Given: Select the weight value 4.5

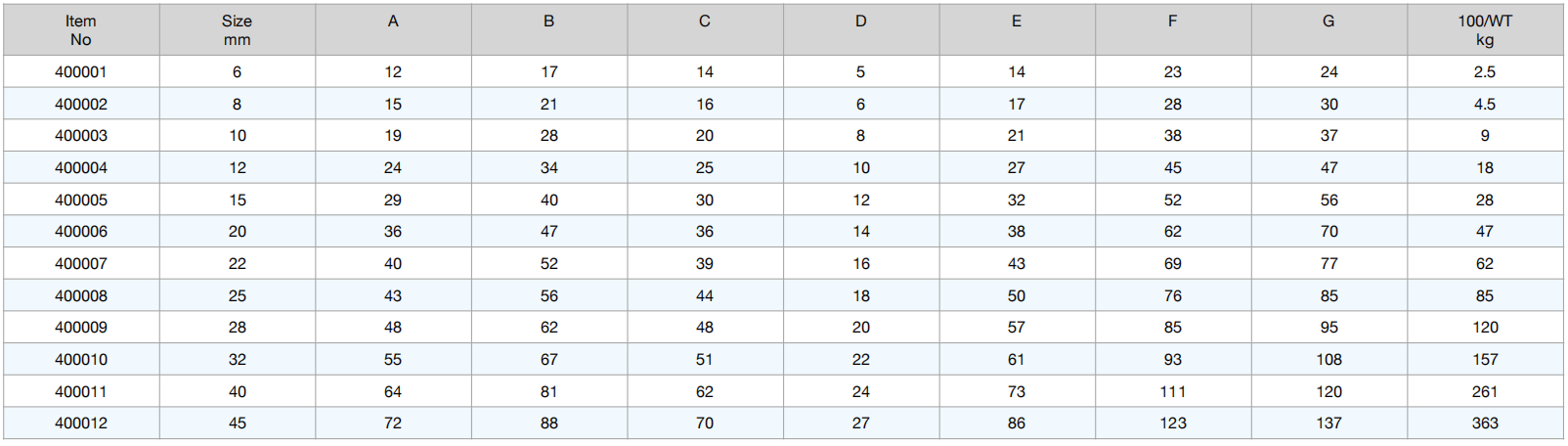Looking at the screenshot, I should point(1485,105).
